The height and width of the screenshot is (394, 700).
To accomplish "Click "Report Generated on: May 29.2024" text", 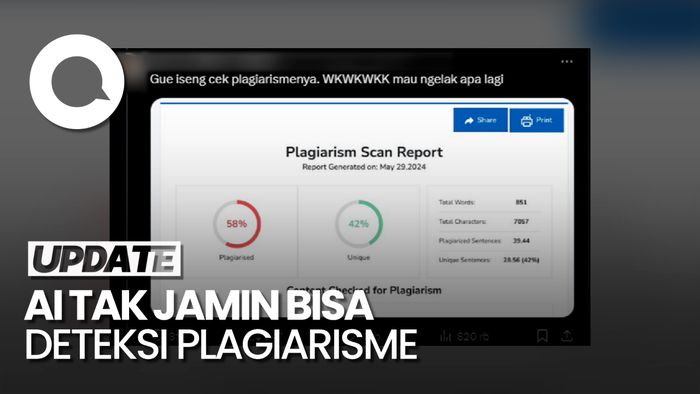I will click(364, 167).
